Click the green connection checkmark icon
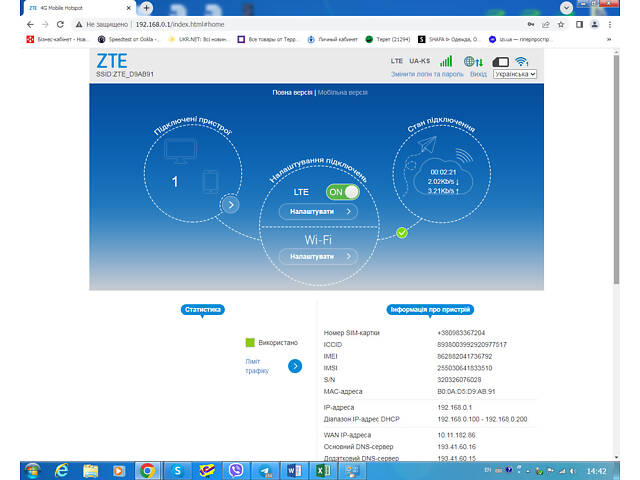The width and height of the screenshot is (640, 480). [x=401, y=233]
